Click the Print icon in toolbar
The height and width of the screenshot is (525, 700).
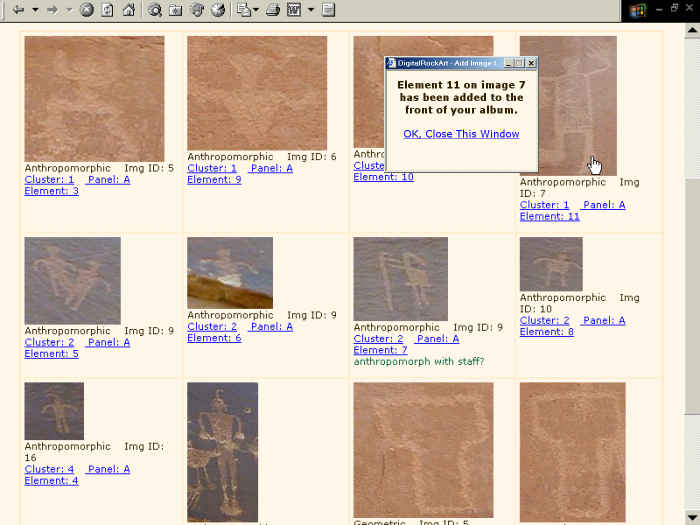point(273,10)
